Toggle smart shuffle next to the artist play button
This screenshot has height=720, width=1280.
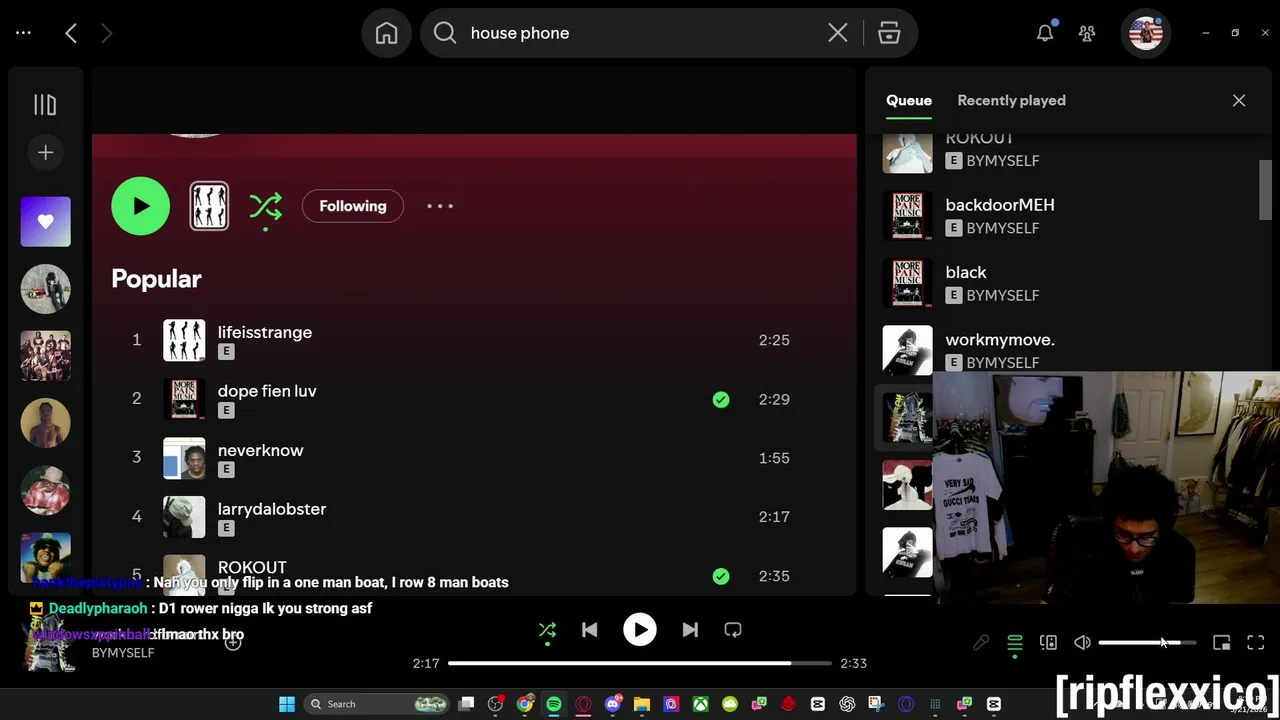(x=265, y=207)
